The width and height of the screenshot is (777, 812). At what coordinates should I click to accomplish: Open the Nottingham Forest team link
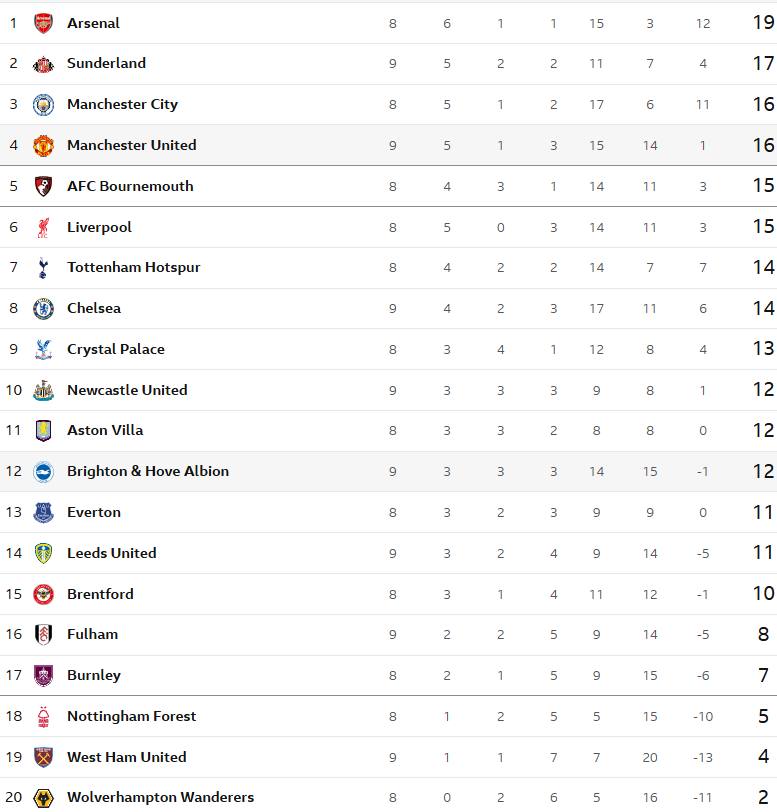(x=131, y=716)
